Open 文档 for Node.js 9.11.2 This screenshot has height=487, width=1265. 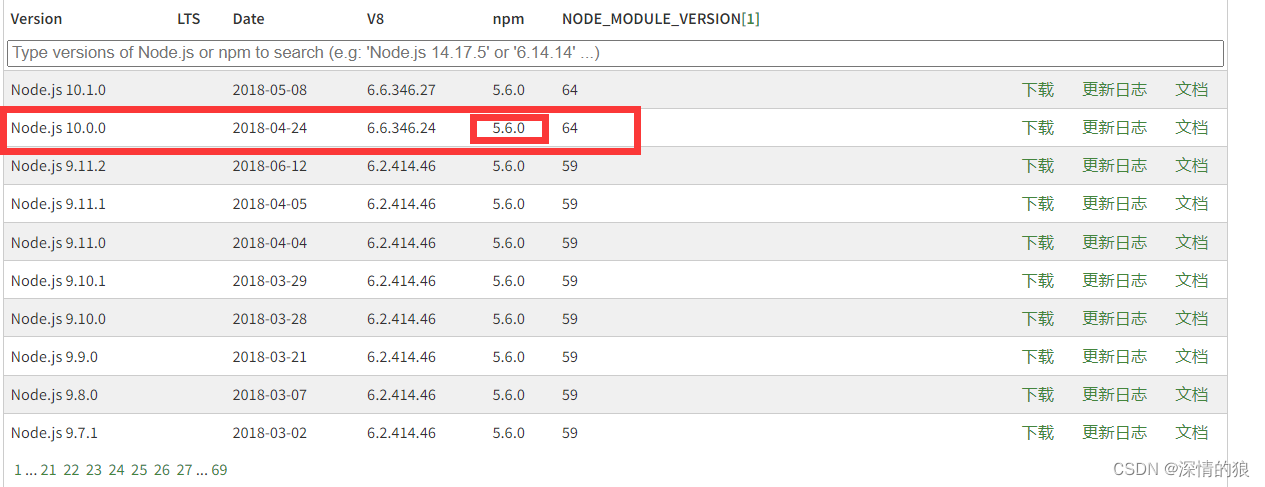click(x=1191, y=166)
